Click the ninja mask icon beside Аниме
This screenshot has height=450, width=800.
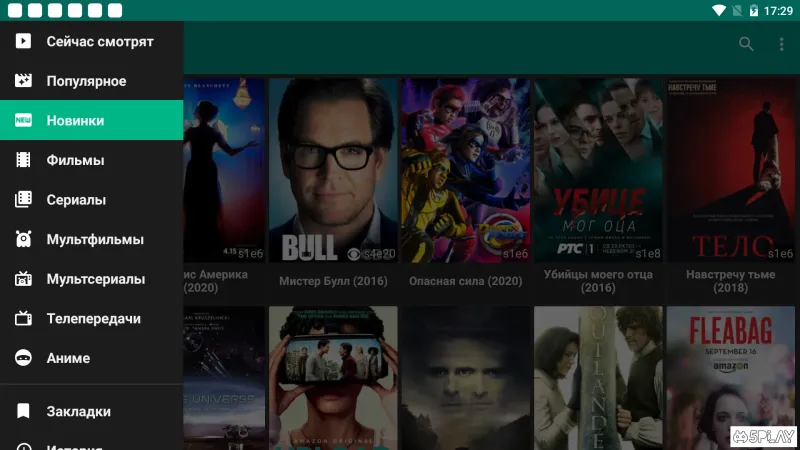(24, 358)
